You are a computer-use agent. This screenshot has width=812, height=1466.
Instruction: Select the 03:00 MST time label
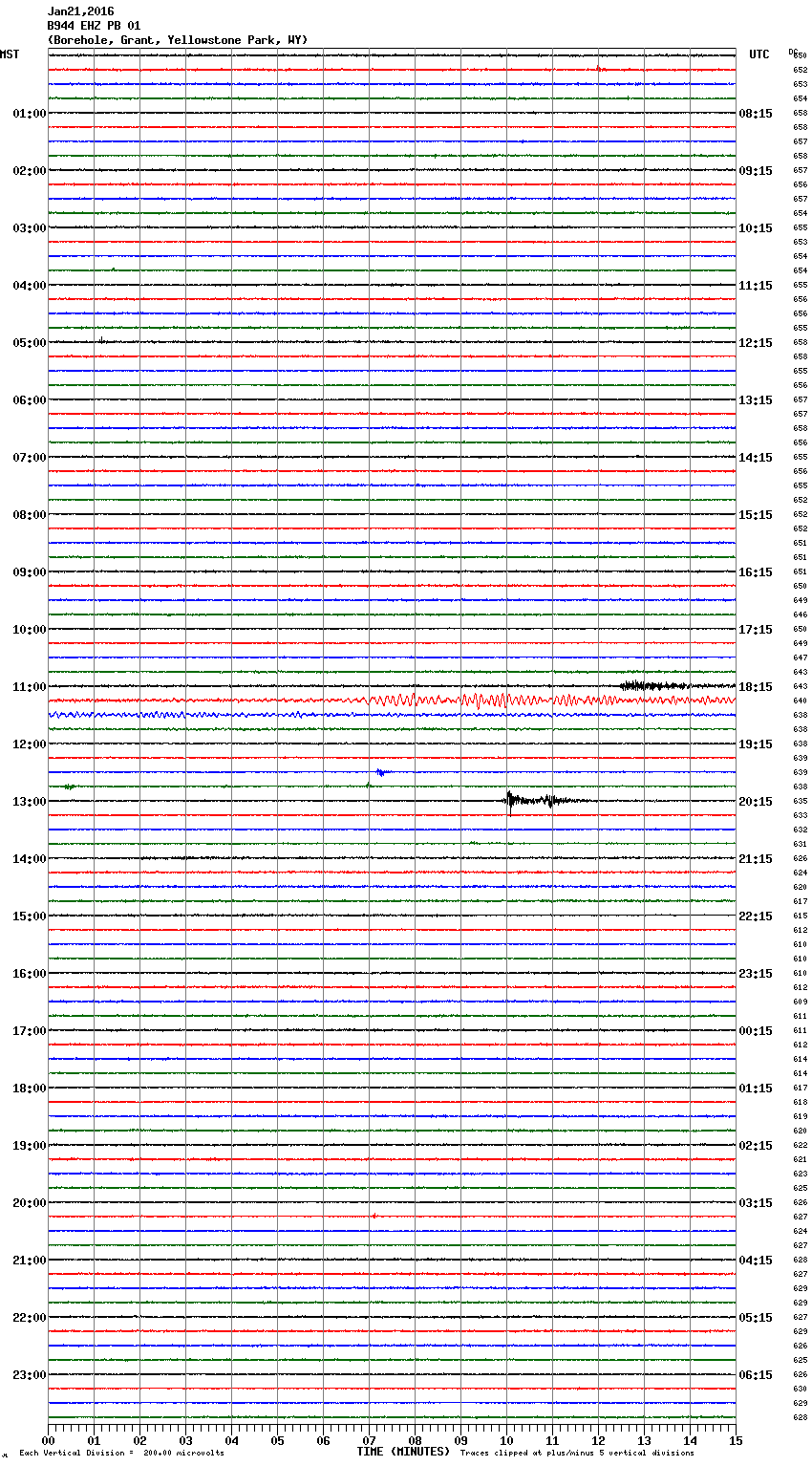30,228
